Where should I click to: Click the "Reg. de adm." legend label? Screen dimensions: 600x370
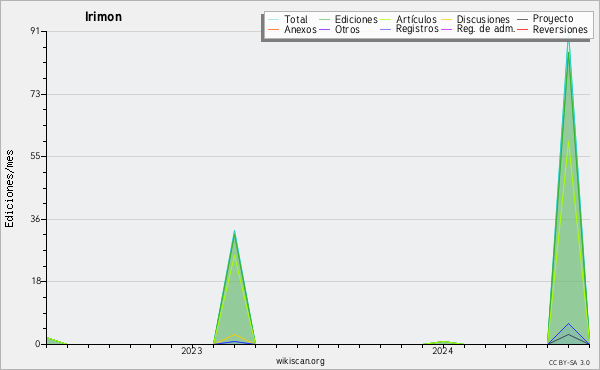[x=486, y=29]
